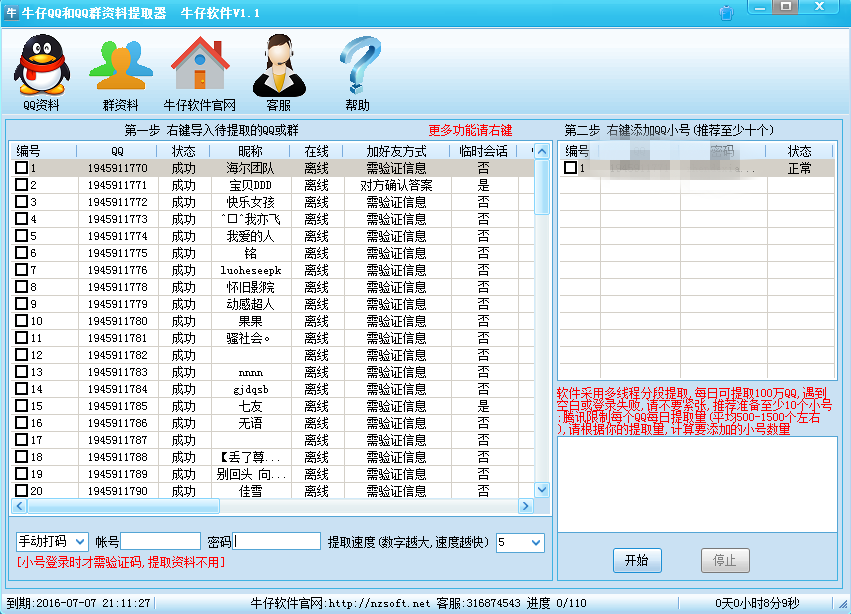Screen dimensions: 851x614
Task: Click the 到期 expiry date in status bar
Action: coord(78,603)
